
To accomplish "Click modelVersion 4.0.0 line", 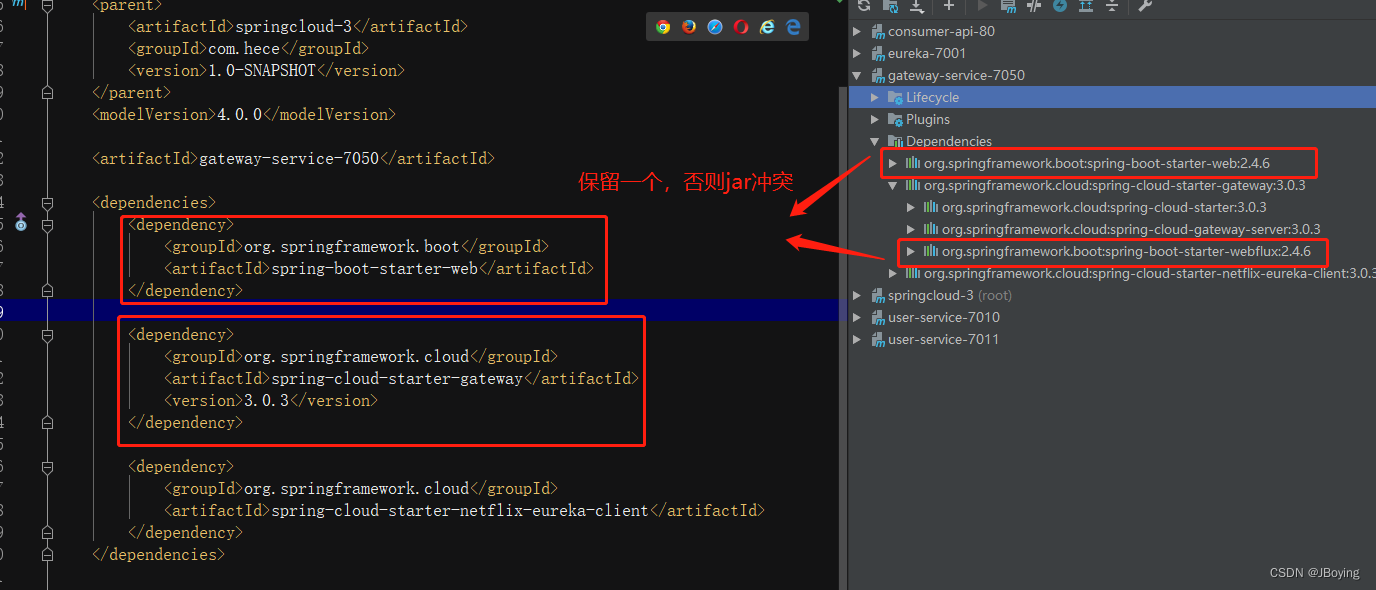I will pos(243,114).
